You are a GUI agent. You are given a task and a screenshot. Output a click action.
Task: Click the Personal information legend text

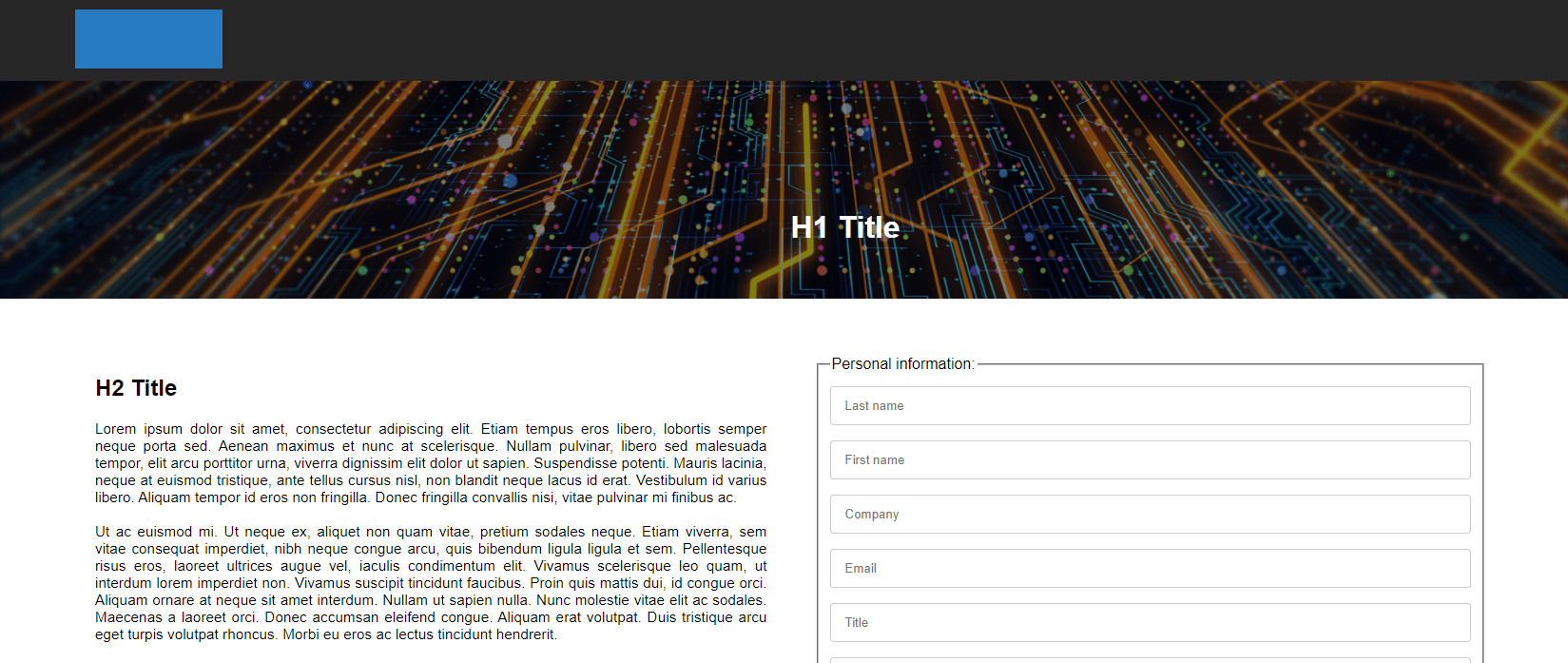pyautogui.click(x=902, y=363)
